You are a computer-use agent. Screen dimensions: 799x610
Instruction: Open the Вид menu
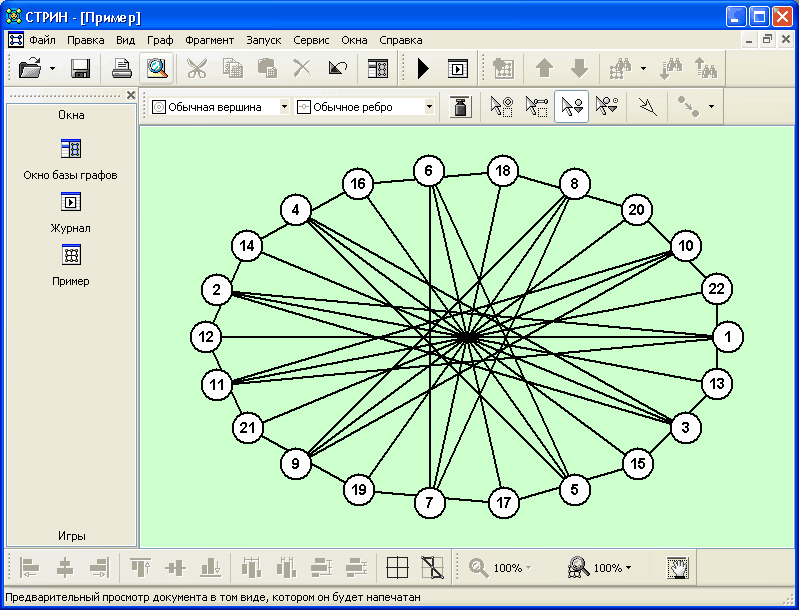tap(125, 40)
